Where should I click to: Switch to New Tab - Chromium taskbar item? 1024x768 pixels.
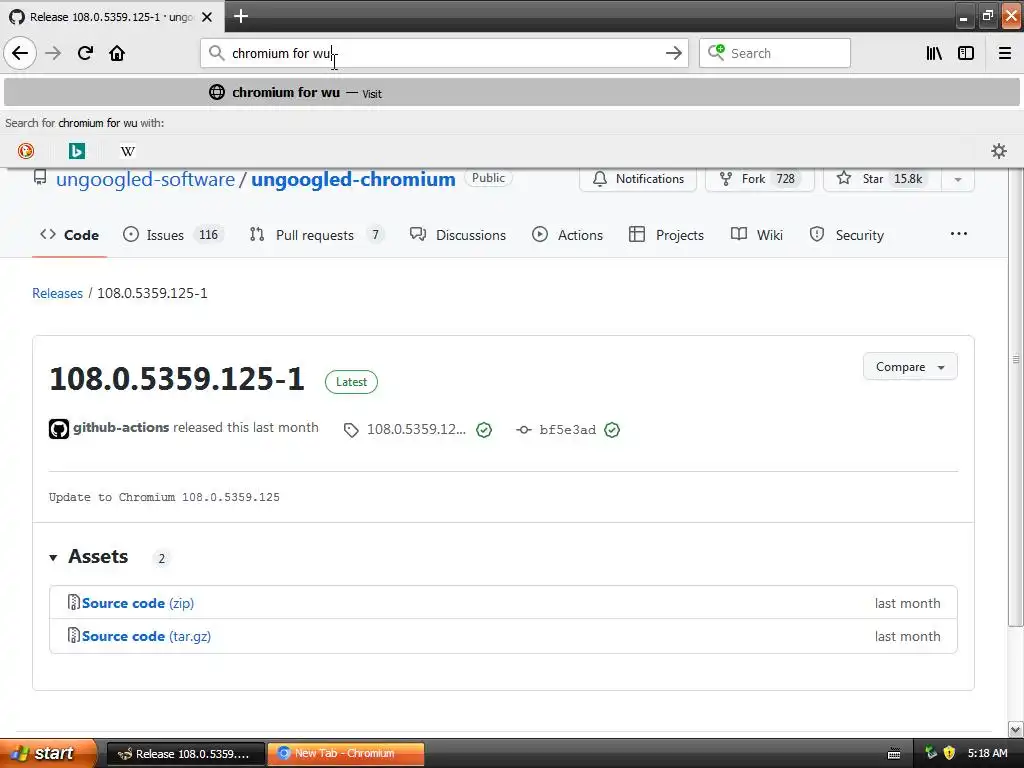[x=346, y=753]
